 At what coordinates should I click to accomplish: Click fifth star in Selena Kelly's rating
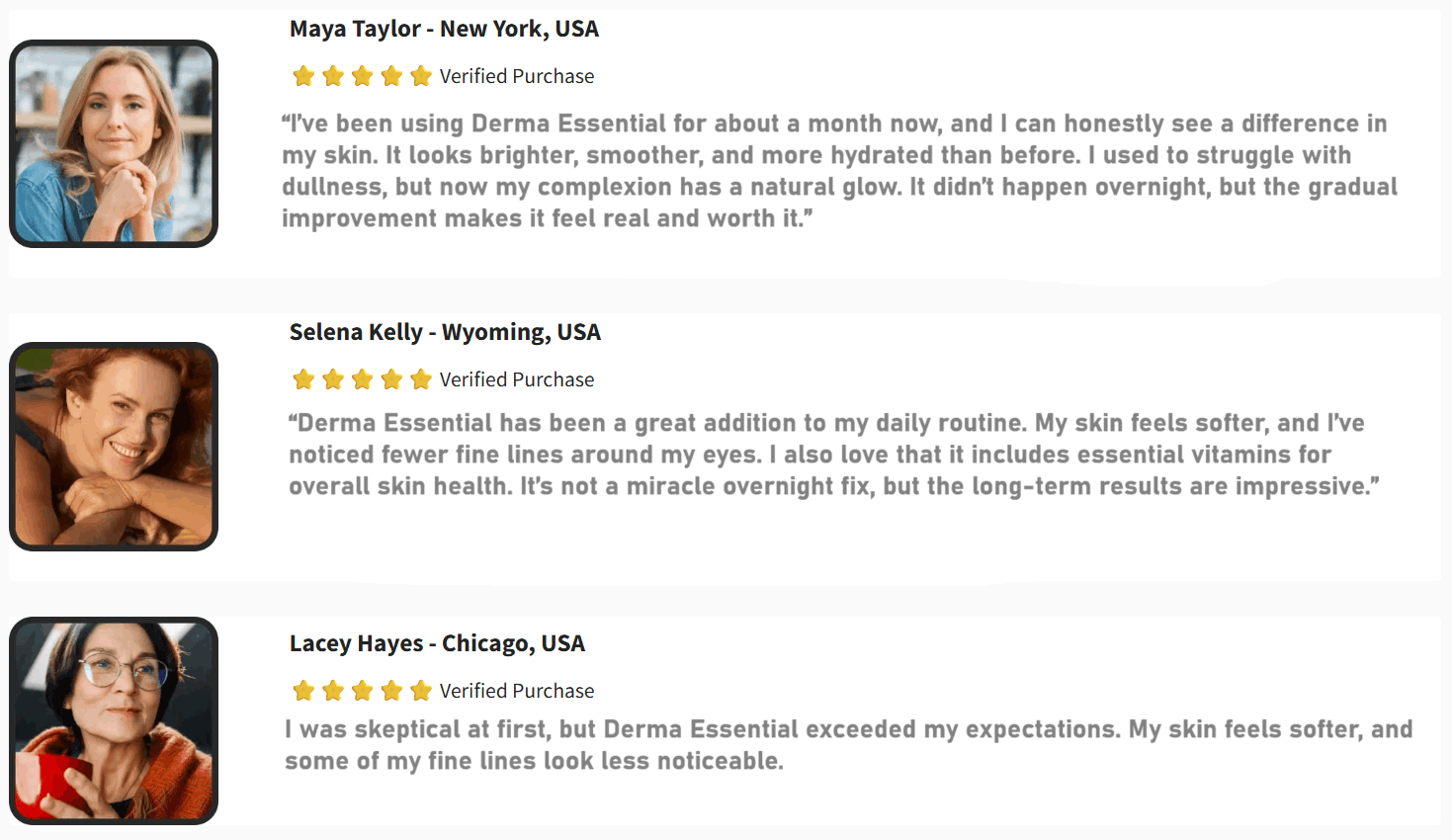(421, 379)
